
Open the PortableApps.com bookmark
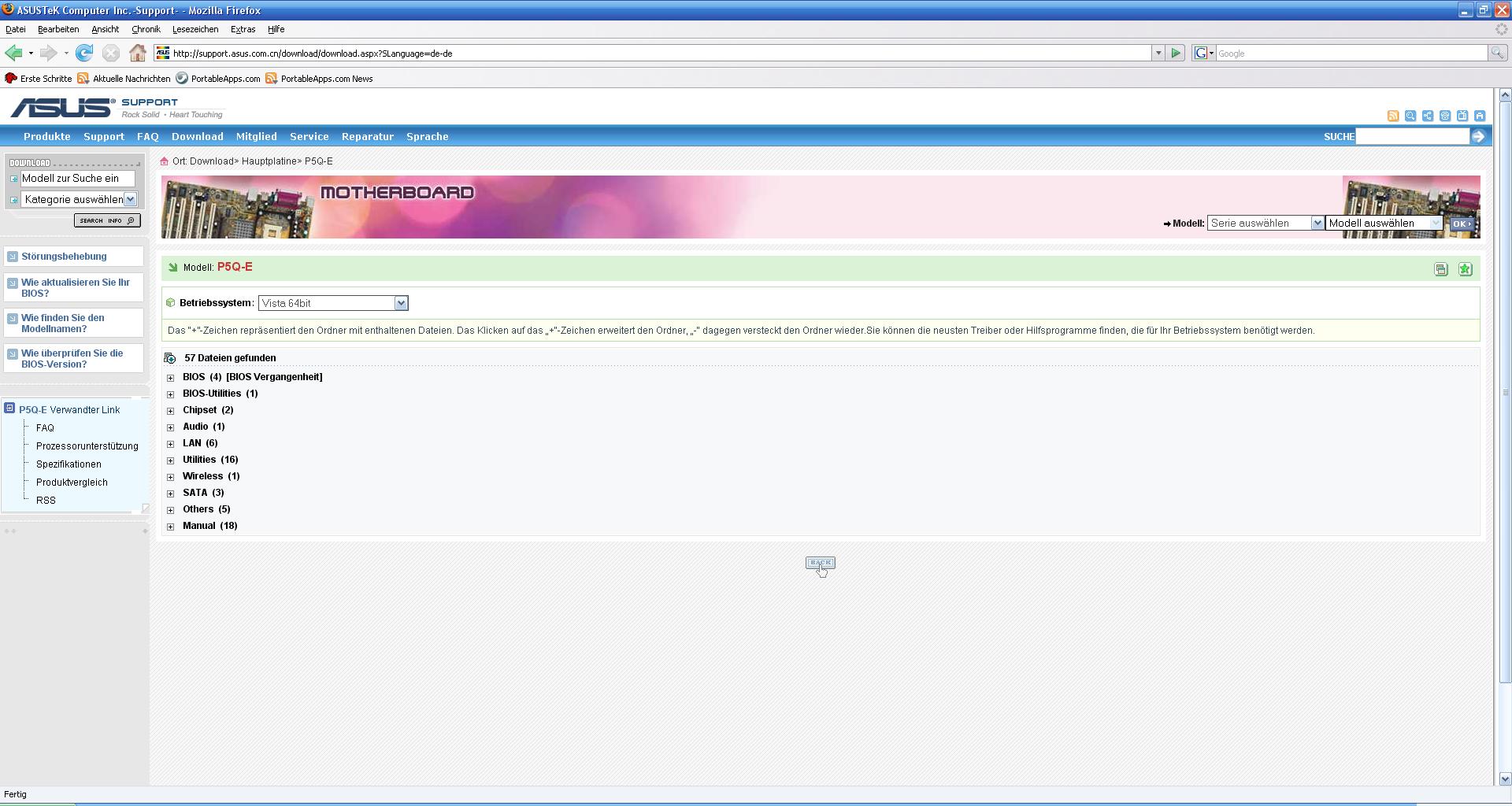tap(218, 79)
